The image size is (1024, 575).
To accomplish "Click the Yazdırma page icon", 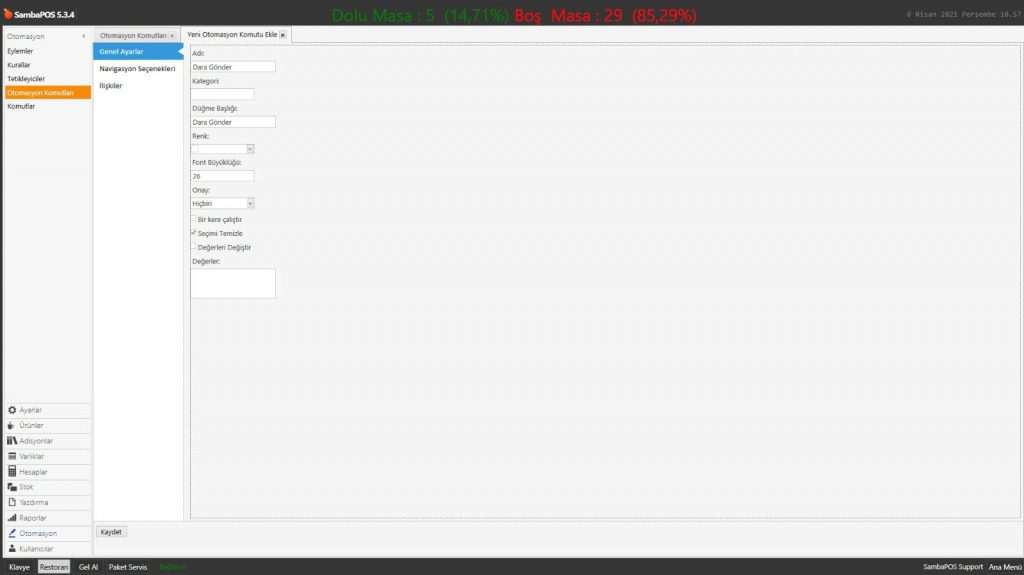I will [x=12, y=502].
